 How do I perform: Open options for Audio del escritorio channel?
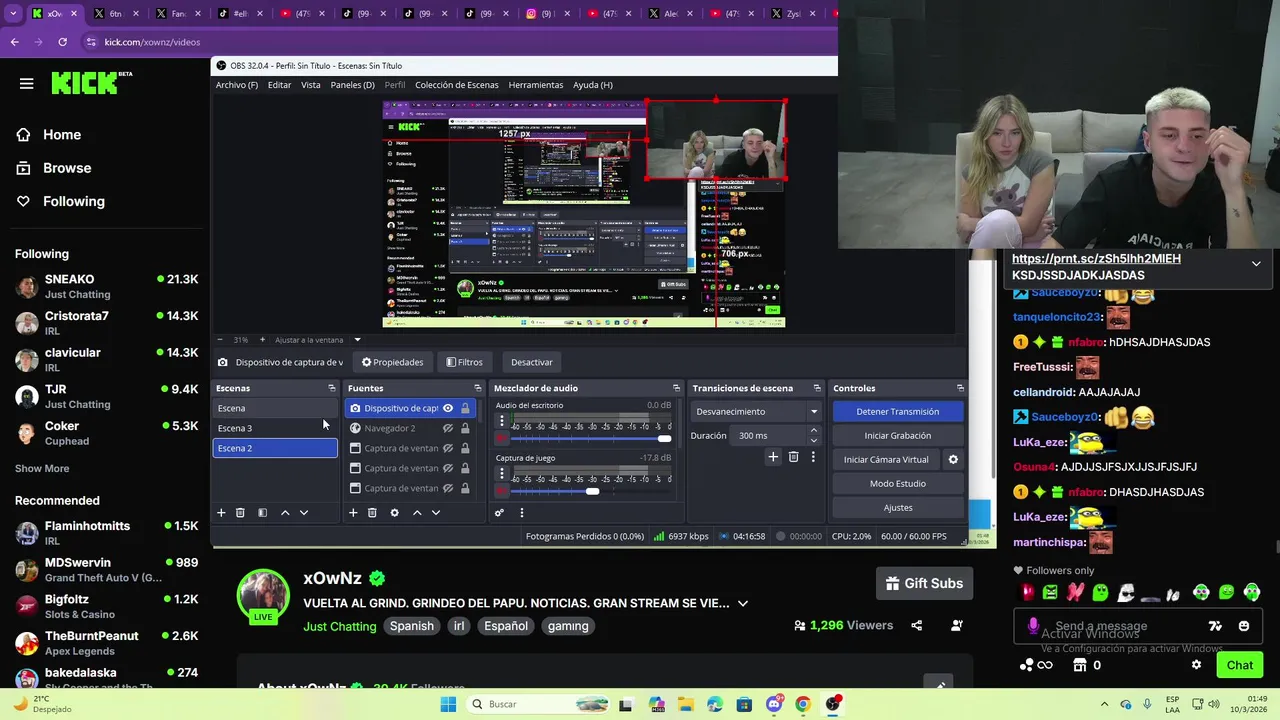tap(502, 422)
